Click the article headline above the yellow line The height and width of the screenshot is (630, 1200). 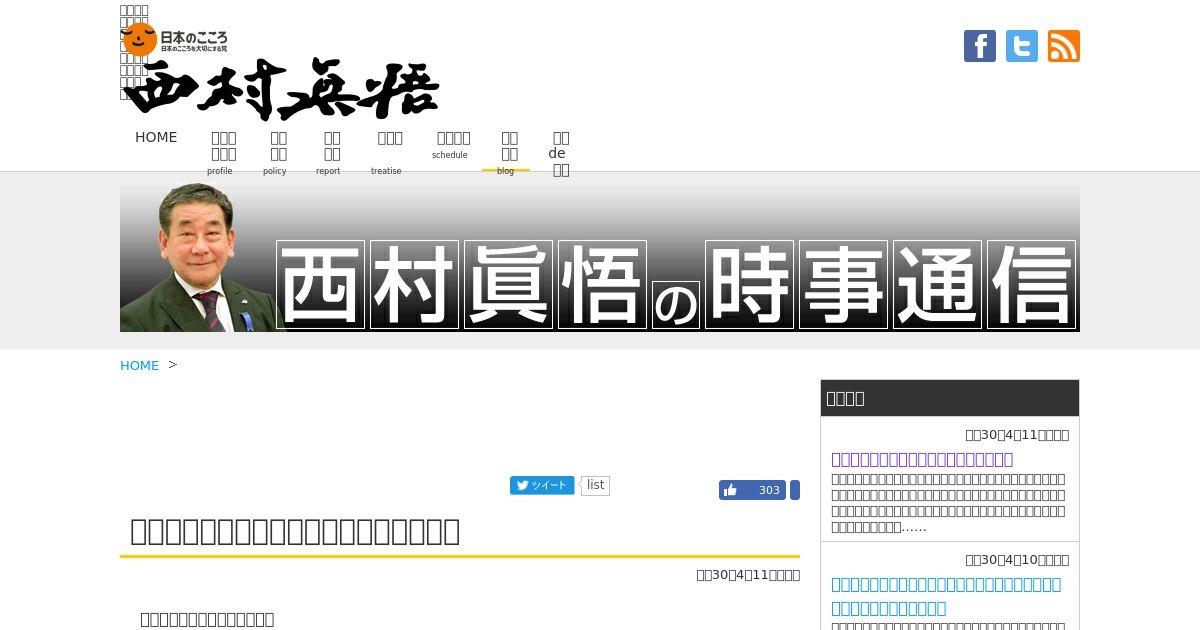tap(295, 531)
